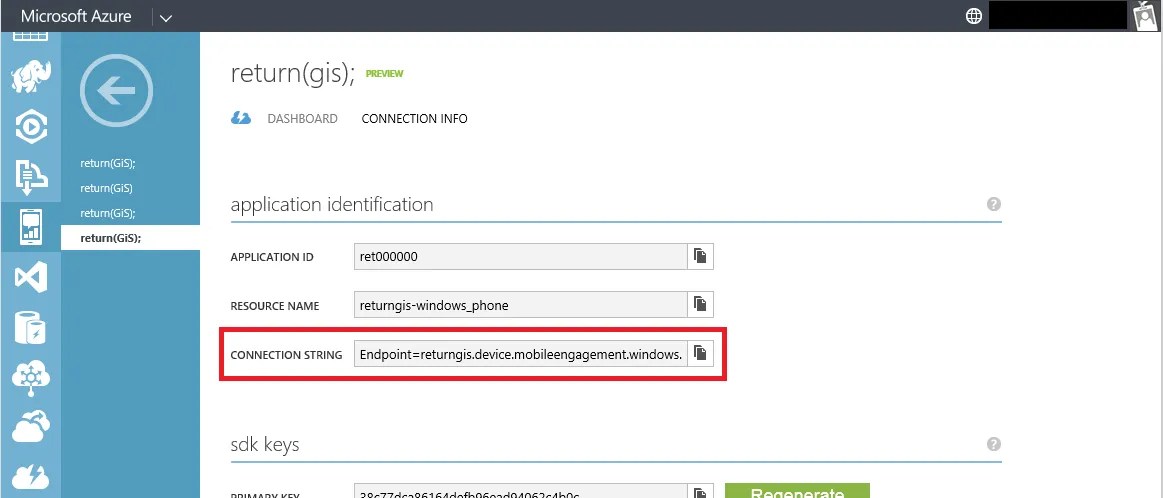
Task: Select the highlighted return(GiS); app entry
Action: pos(131,238)
